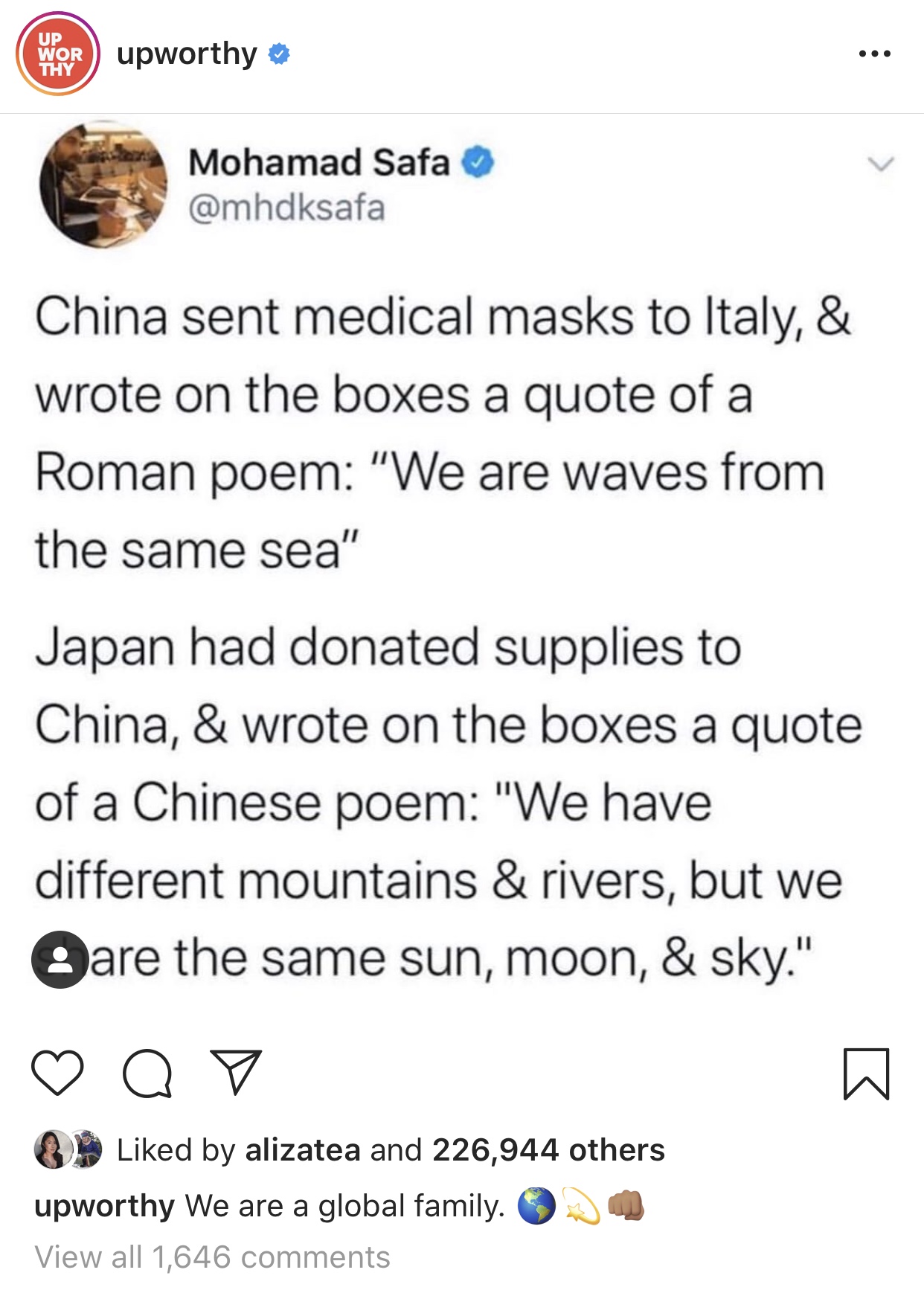The height and width of the screenshot is (1293, 924).
Task: Click upworthy username in the caption
Action: click(x=104, y=1206)
